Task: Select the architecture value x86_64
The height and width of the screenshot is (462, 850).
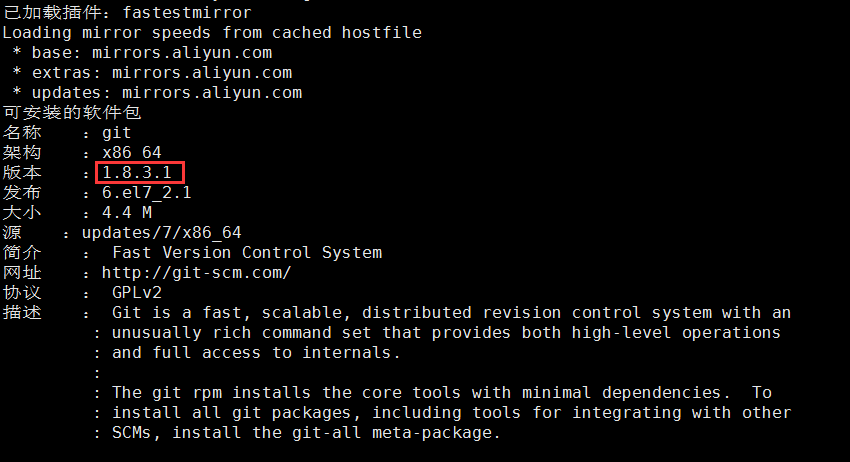Action: pyautogui.click(x=132, y=152)
